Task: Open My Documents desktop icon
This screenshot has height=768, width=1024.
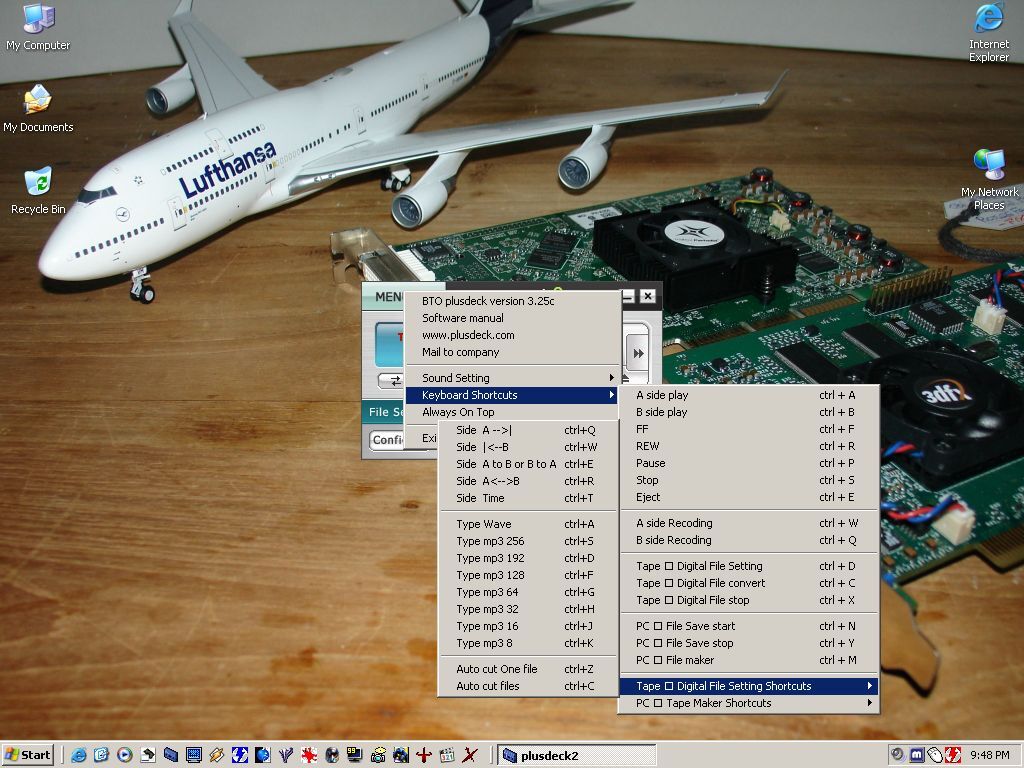Action: (x=38, y=108)
